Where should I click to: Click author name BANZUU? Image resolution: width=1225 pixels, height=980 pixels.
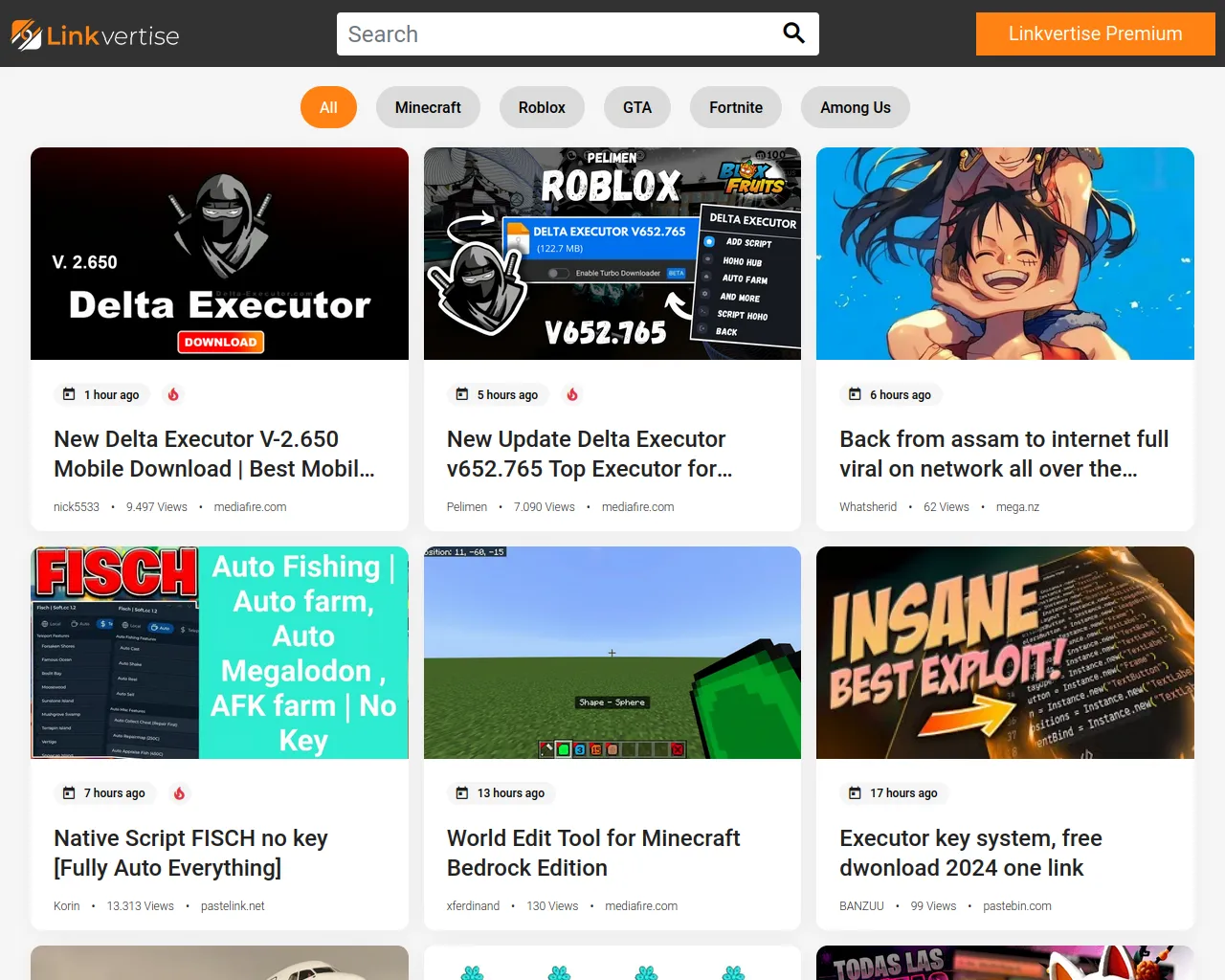[861, 906]
